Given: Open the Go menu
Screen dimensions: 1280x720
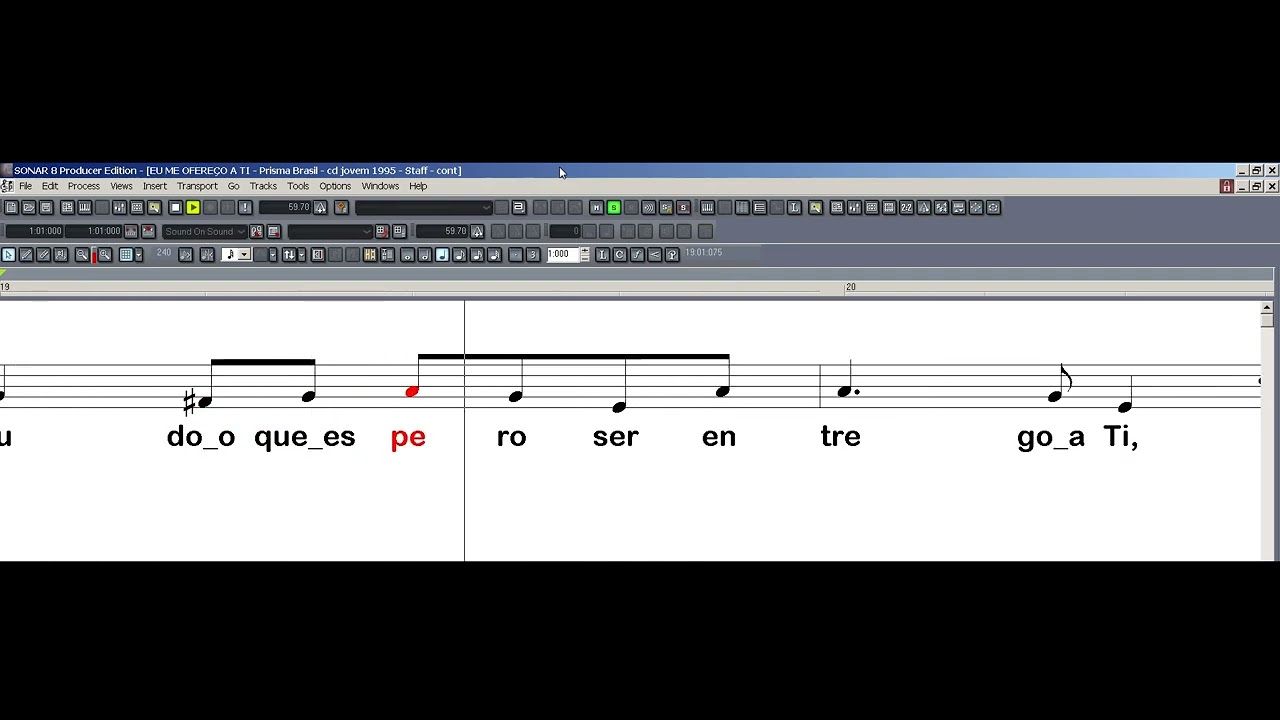Looking at the screenshot, I should (x=233, y=186).
